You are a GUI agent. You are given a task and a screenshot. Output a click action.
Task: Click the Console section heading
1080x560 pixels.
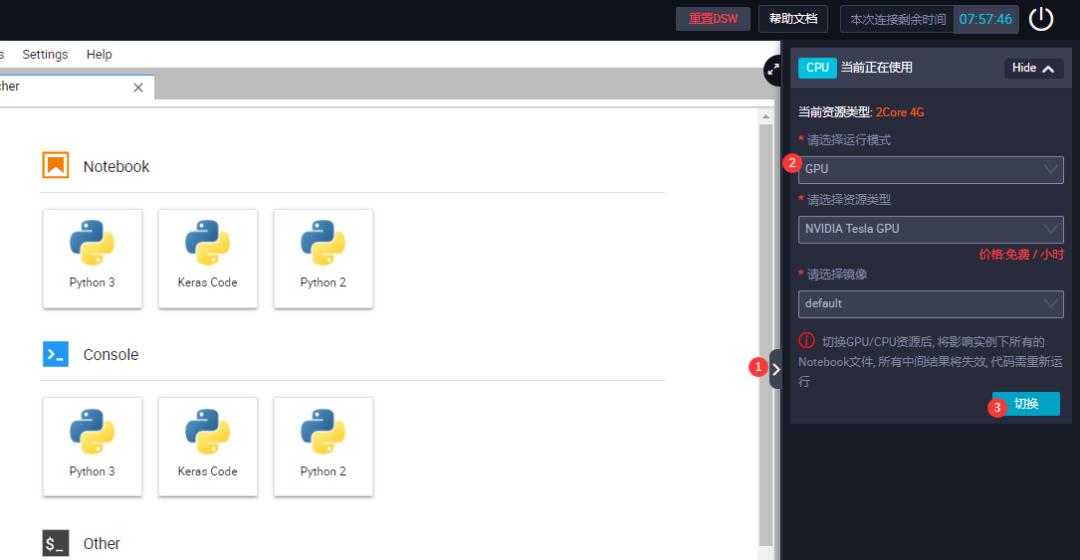[x=111, y=355]
